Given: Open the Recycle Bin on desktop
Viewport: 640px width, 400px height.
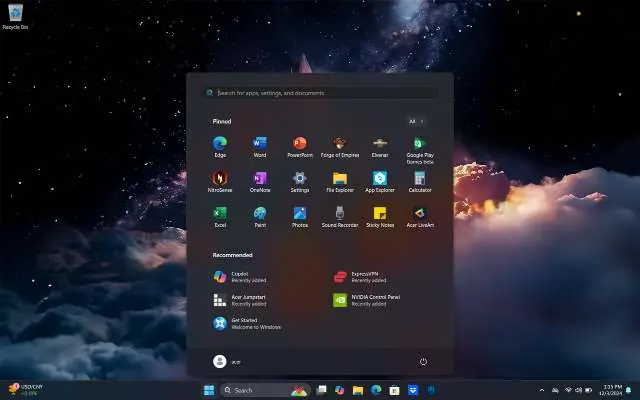Looking at the screenshot, I should pos(16,16).
